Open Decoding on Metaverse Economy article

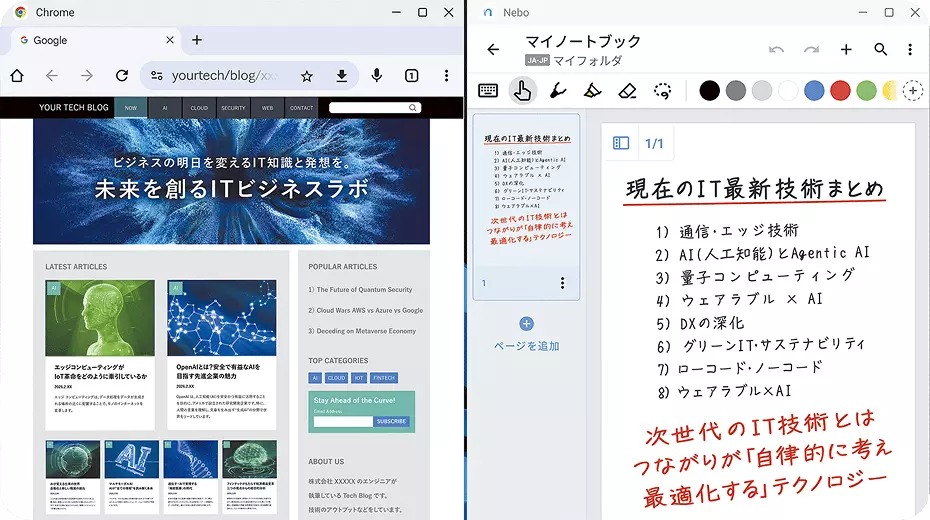pyautogui.click(x=362, y=331)
